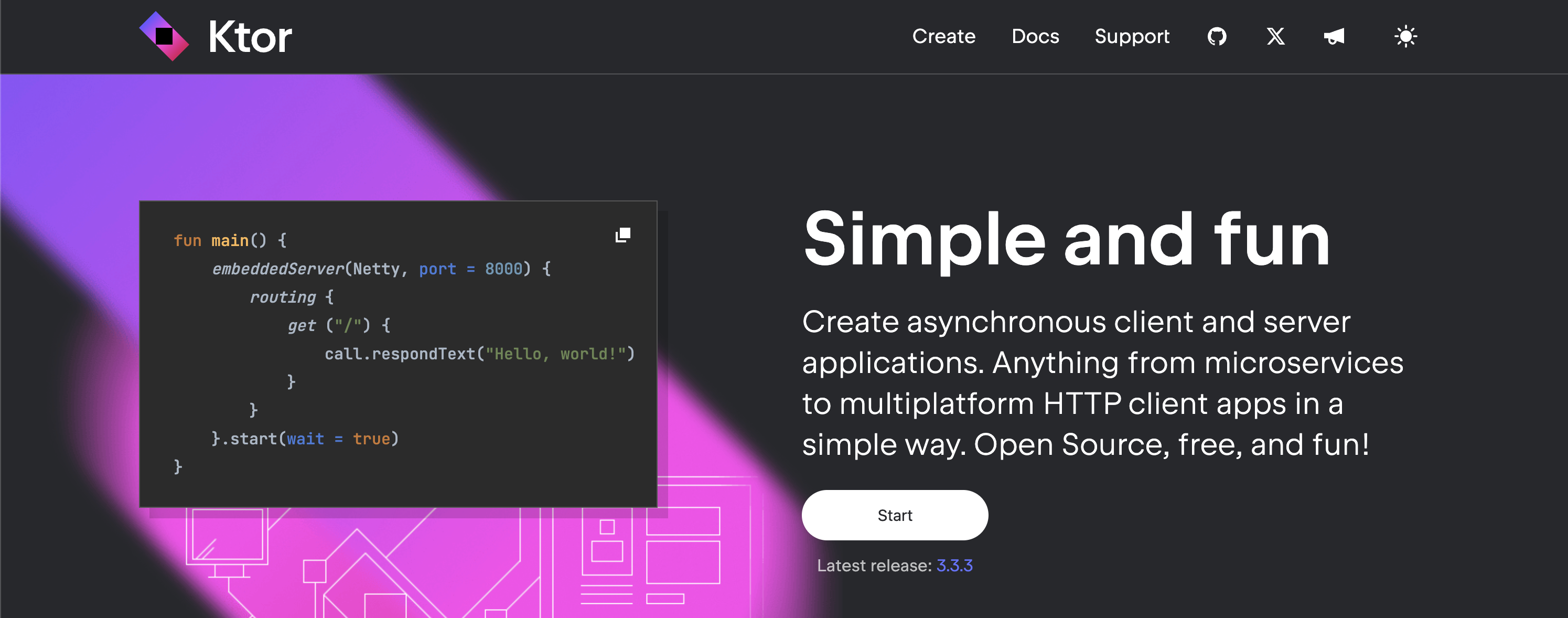Viewport: 1568px width, 618px height.
Task: Click the "fun main()" code line
Action: [230, 240]
